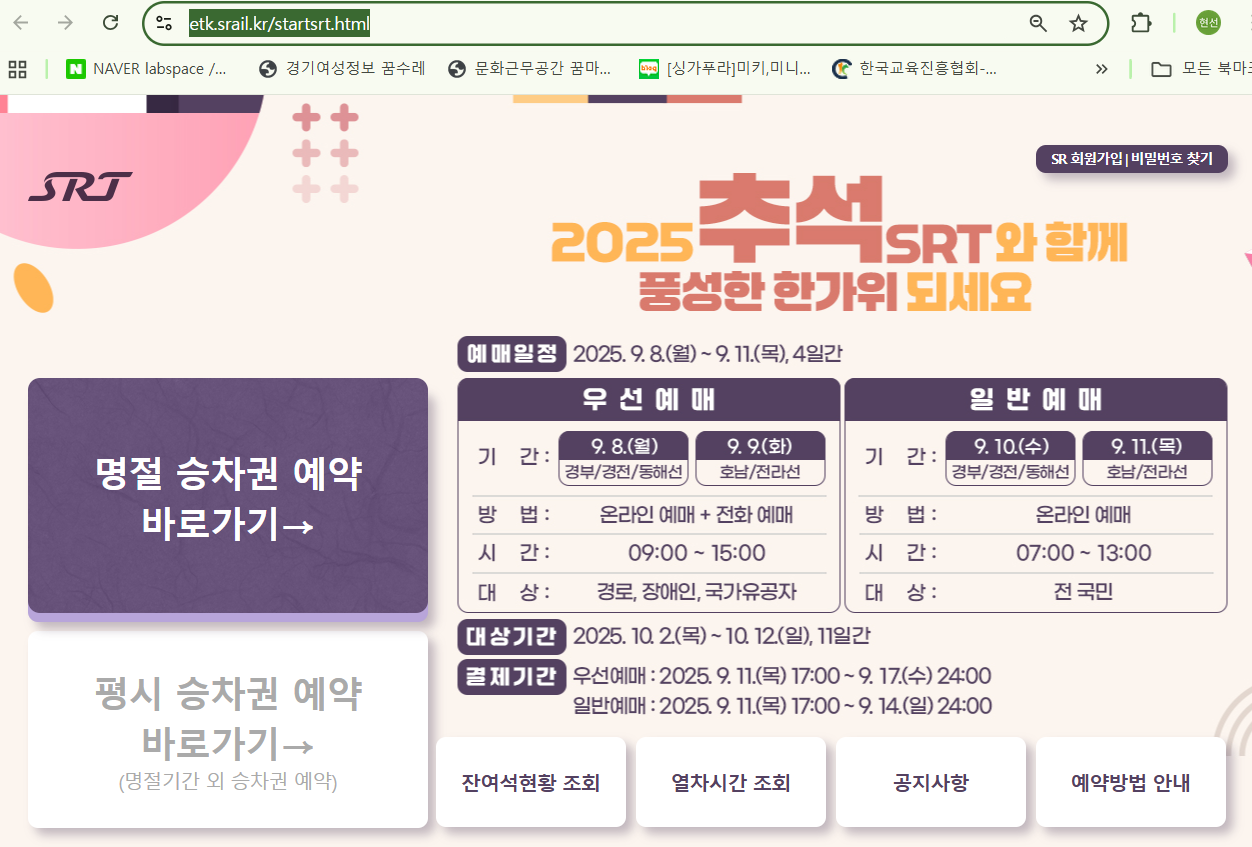The image size is (1252, 847).
Task: Click 비밀번호 찾기 link
Action: [1172, 159]
